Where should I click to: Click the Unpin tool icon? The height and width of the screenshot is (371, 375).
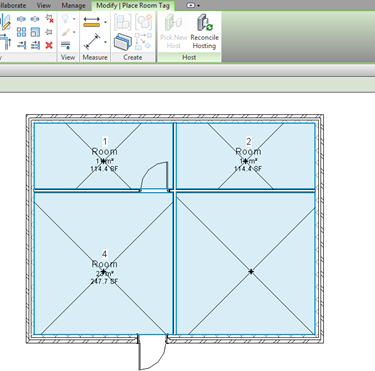[49, 19]
